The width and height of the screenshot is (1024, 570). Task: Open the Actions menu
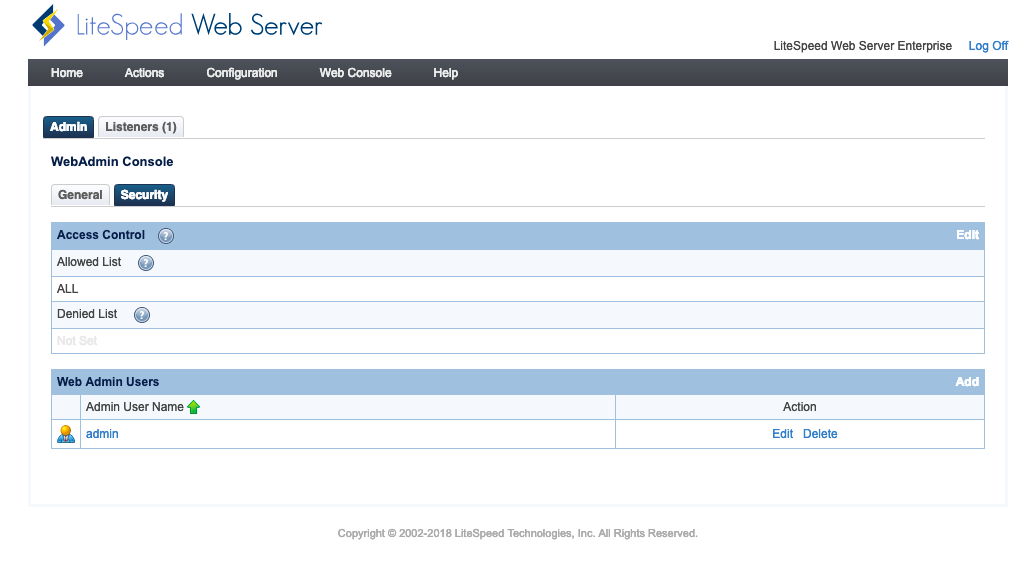[x=144, y=72]
